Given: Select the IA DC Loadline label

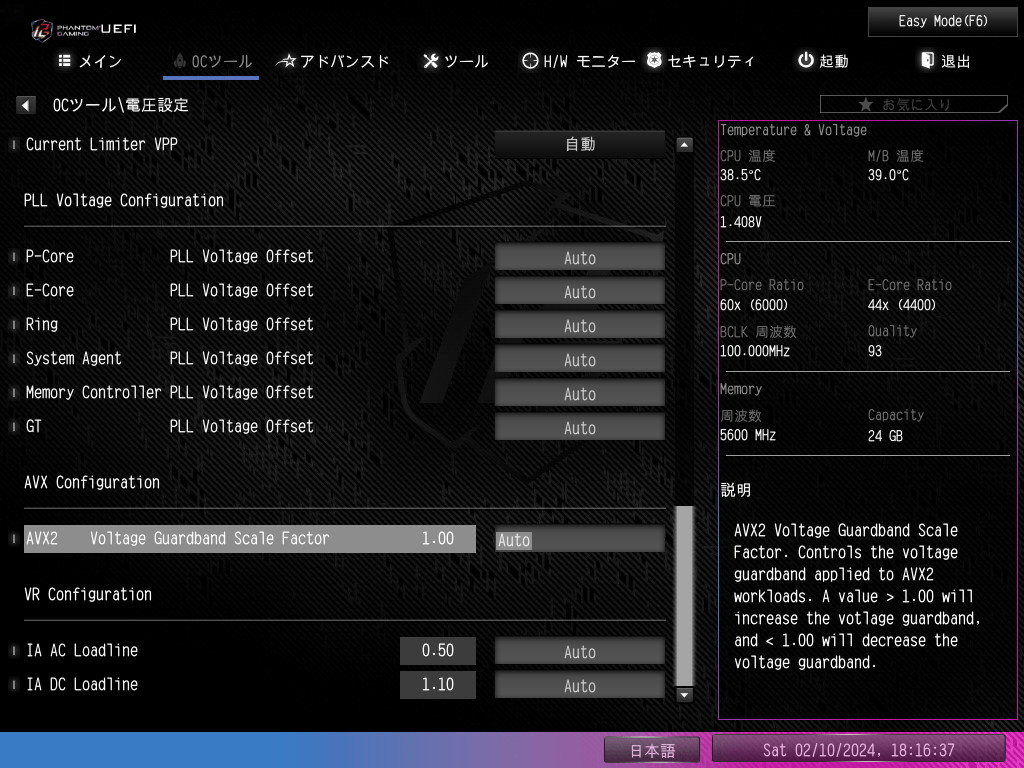Looking at the screenshot, I should pos(82,684).
